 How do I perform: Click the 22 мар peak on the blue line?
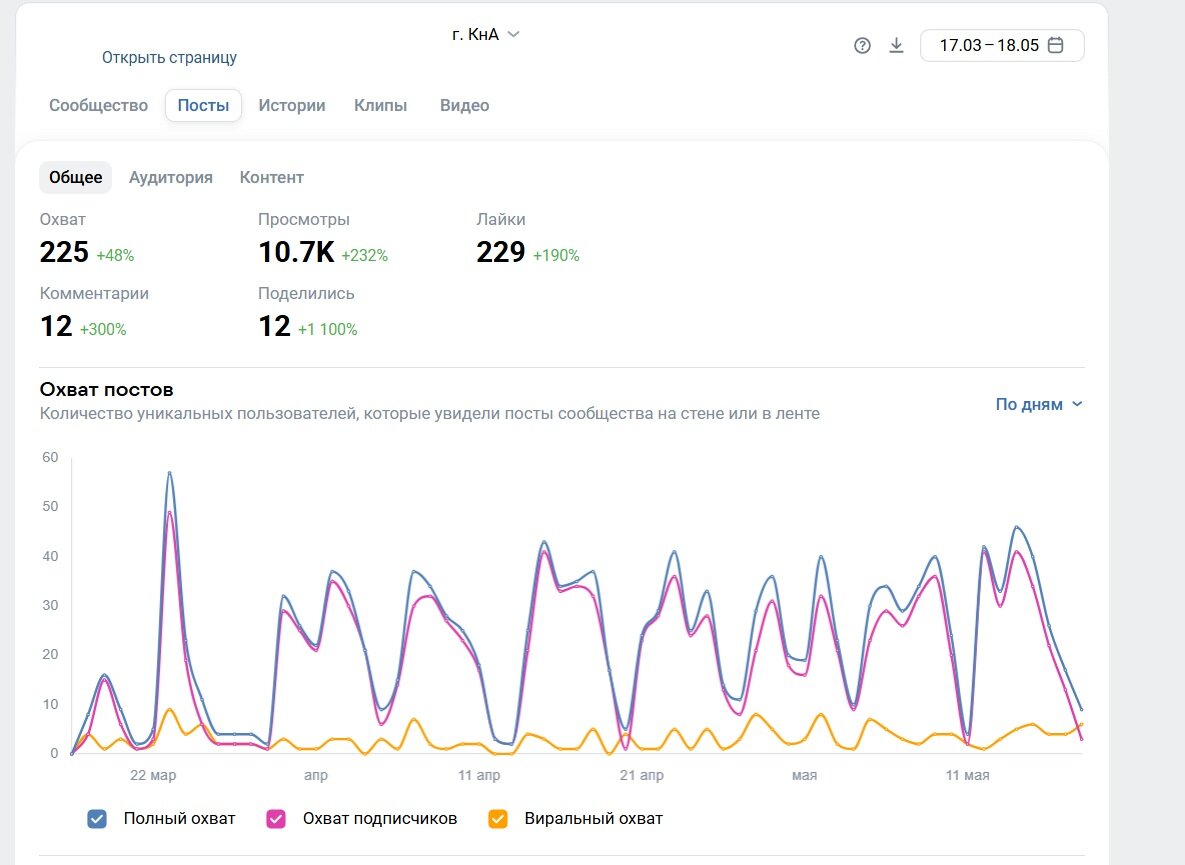(x=169, y=473)
